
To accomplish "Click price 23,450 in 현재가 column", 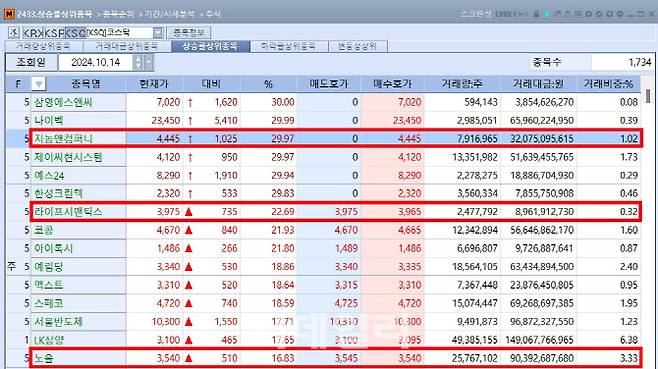I will click(166, 120).
